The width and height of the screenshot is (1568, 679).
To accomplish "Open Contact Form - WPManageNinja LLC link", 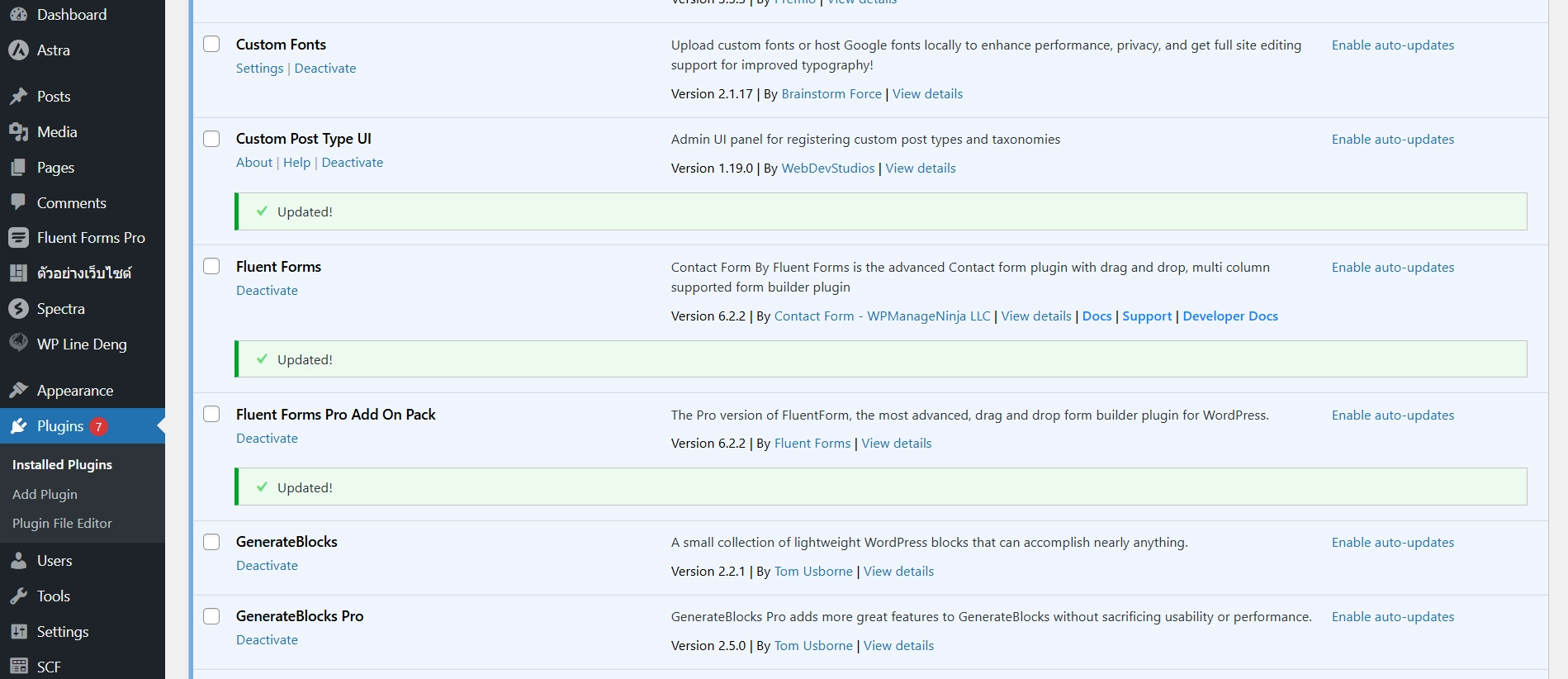I will tap(882, 316).
